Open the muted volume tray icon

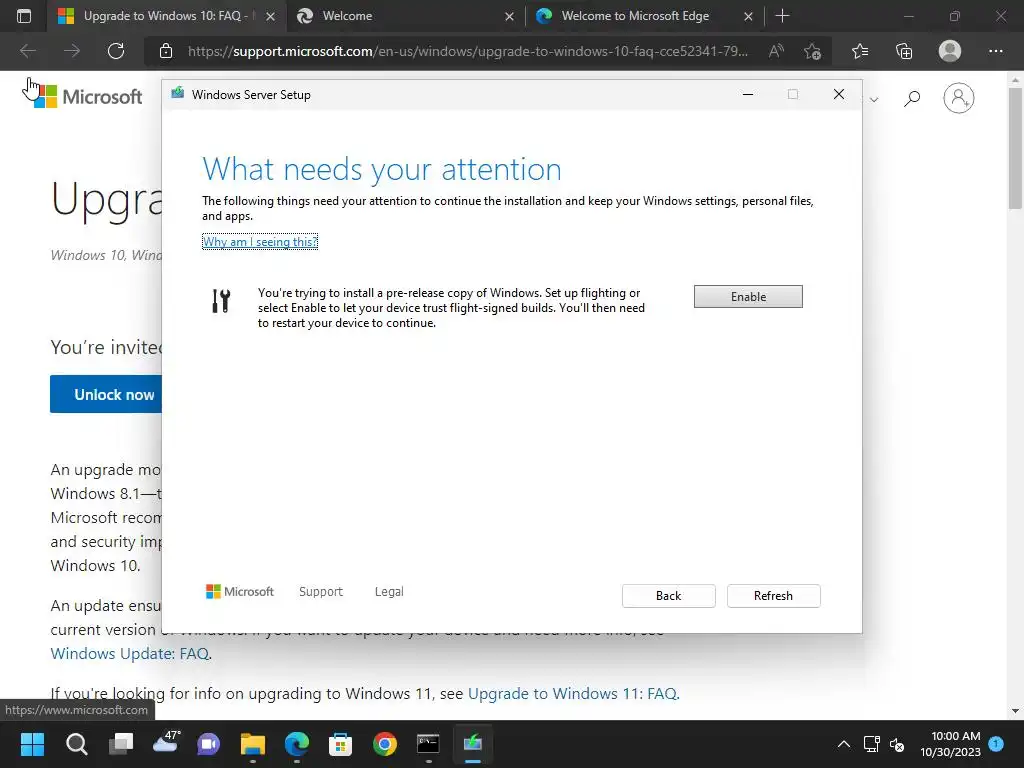897,744
